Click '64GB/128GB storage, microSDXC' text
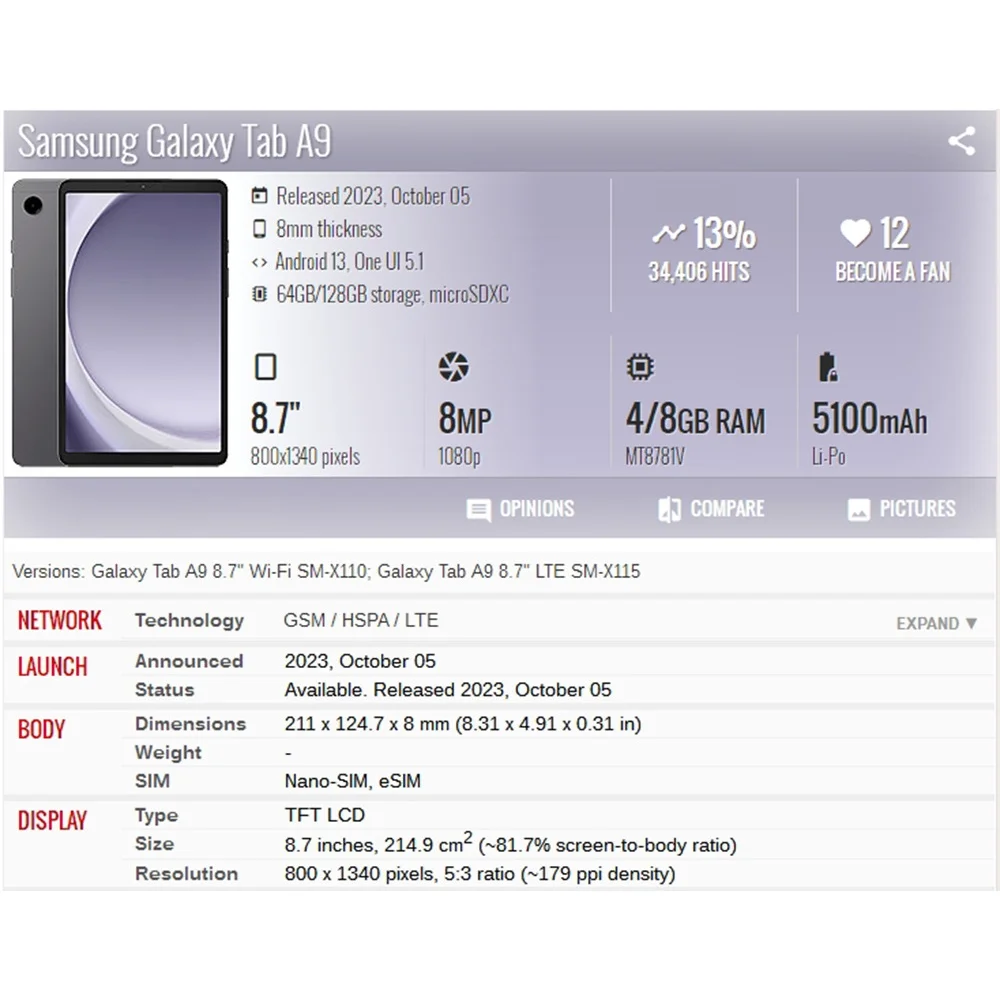 392,295
